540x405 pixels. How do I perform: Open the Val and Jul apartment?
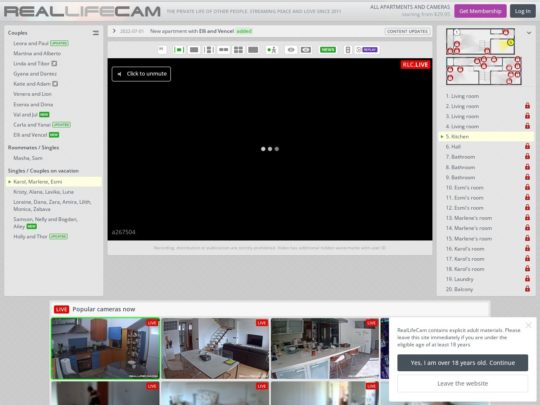pos(25,114)
